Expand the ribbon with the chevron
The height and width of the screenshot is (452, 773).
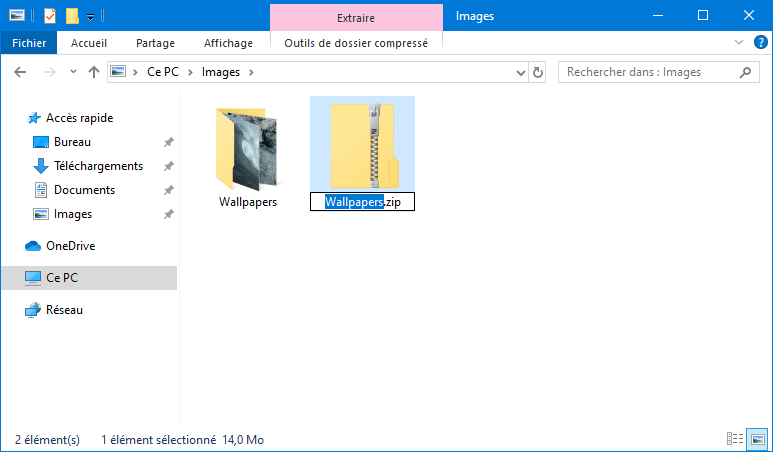pos(738,42)
